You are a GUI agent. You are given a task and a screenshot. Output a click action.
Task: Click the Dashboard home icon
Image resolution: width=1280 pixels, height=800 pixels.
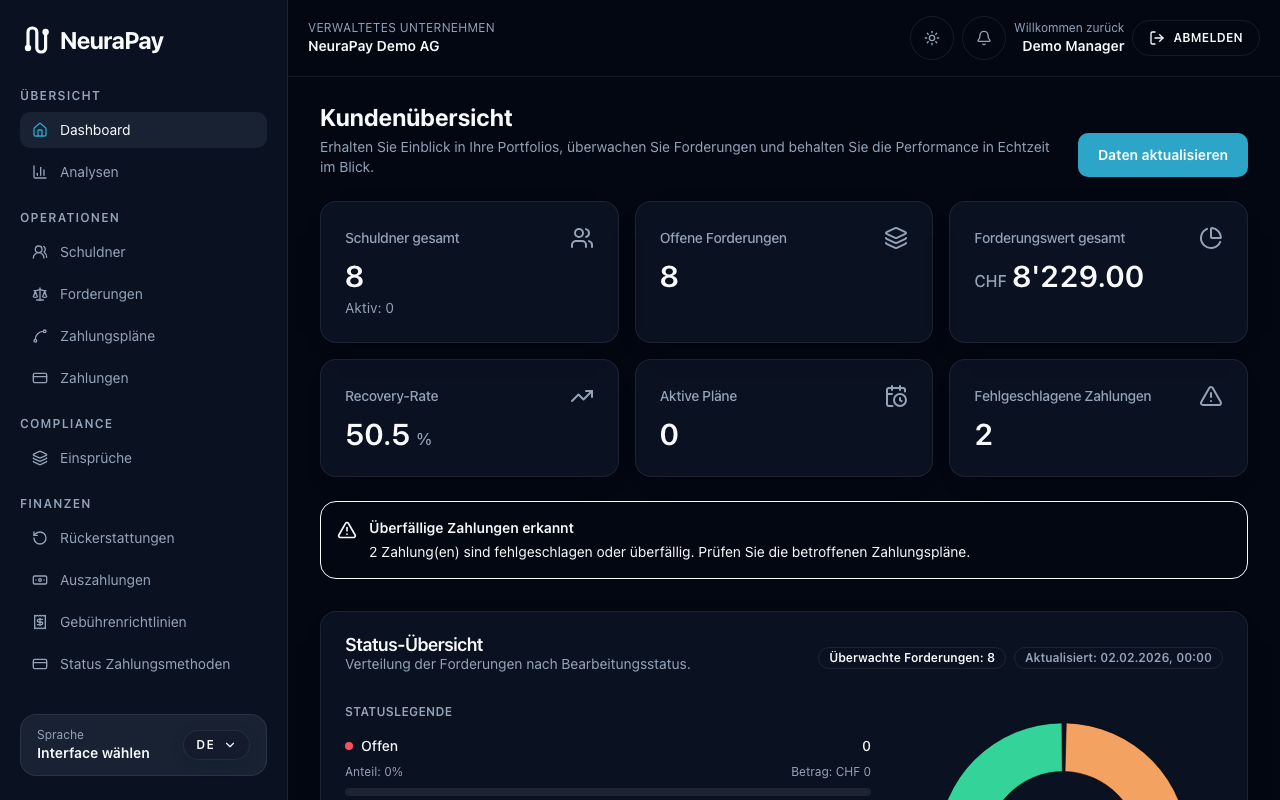[x=40, y=130]
